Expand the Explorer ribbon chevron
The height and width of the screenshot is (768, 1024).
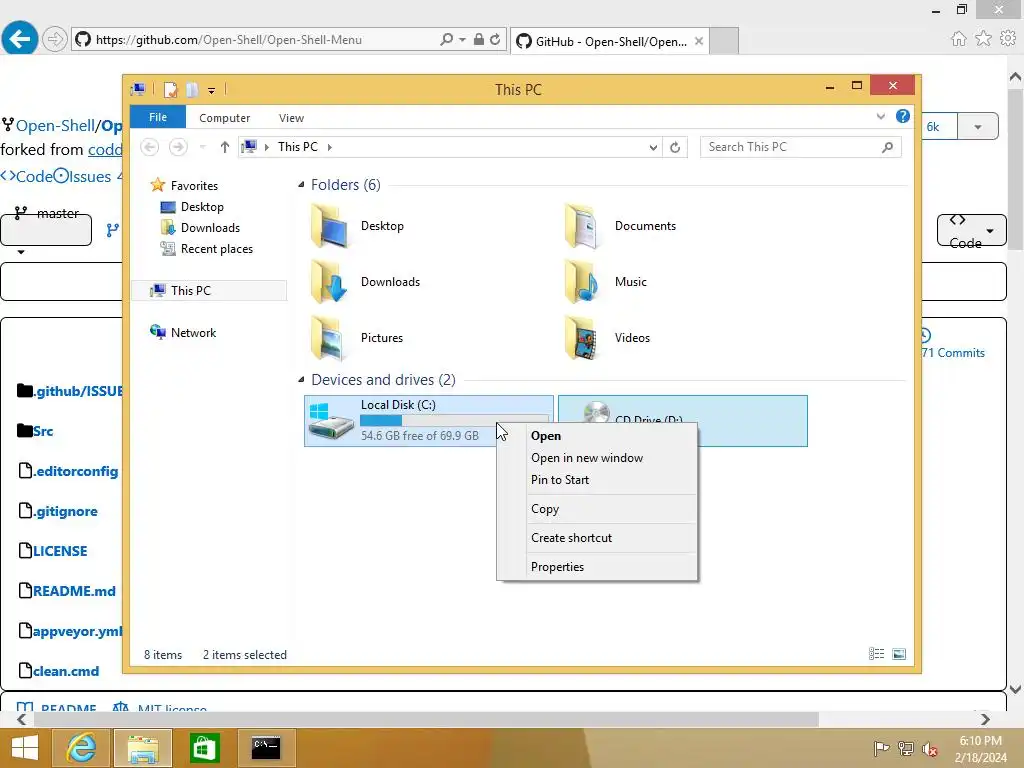[880, 116]
